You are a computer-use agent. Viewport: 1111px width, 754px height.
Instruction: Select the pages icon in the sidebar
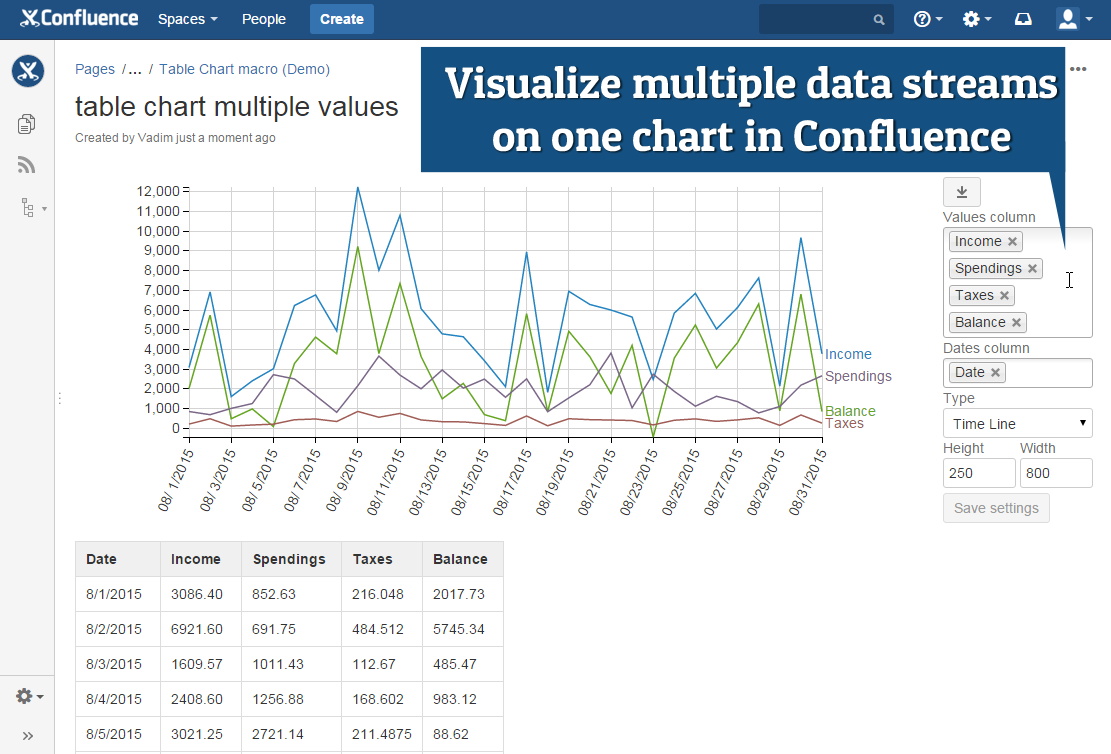[x=26, y=123]
